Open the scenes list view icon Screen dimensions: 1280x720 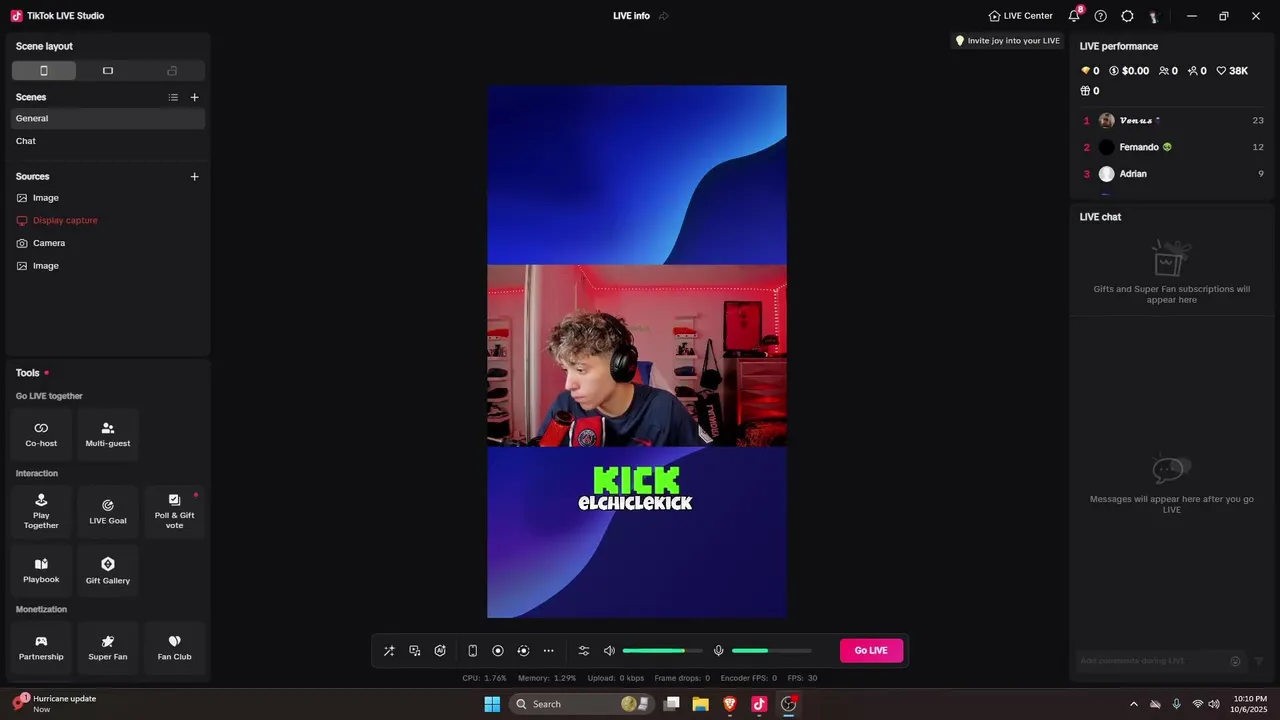click(173, 97)
